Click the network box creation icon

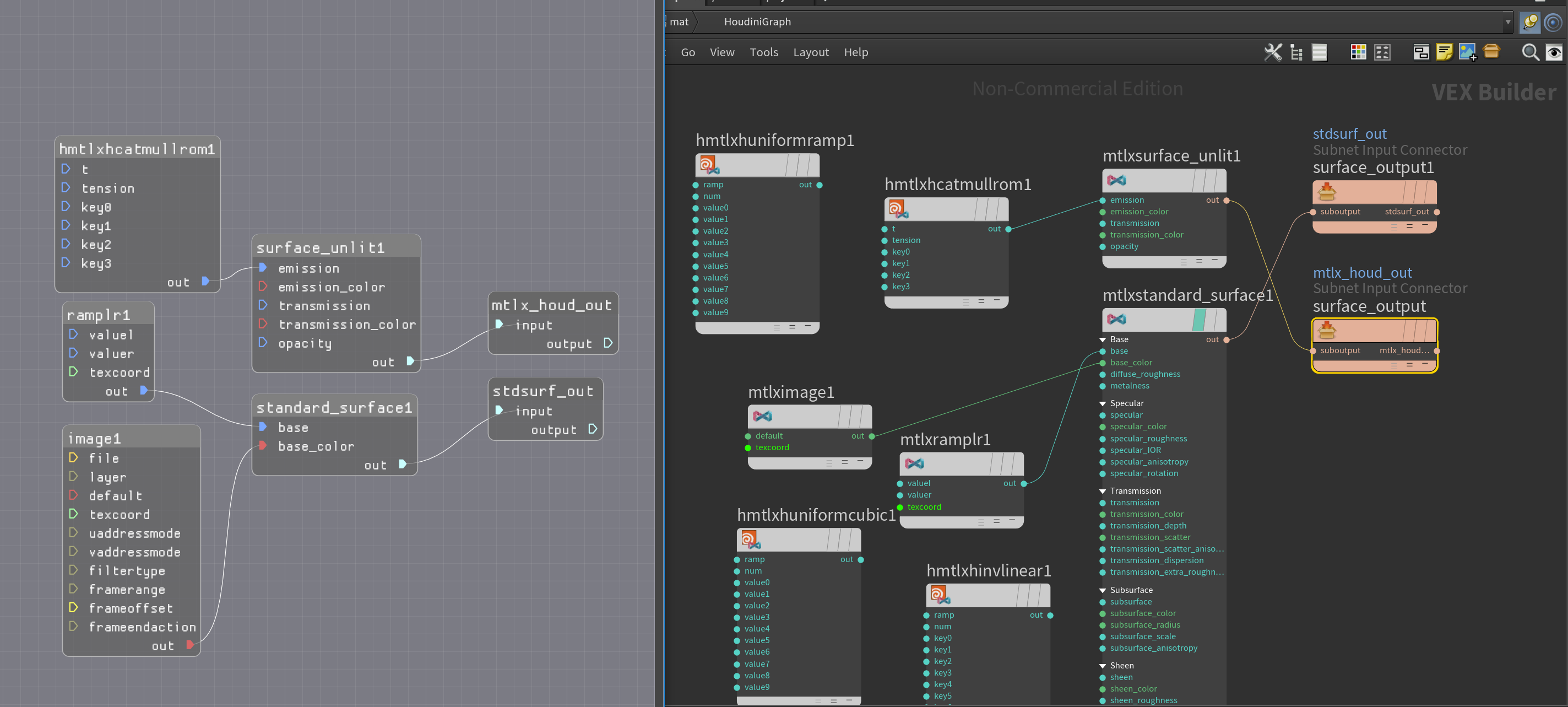click(1421, 52)
